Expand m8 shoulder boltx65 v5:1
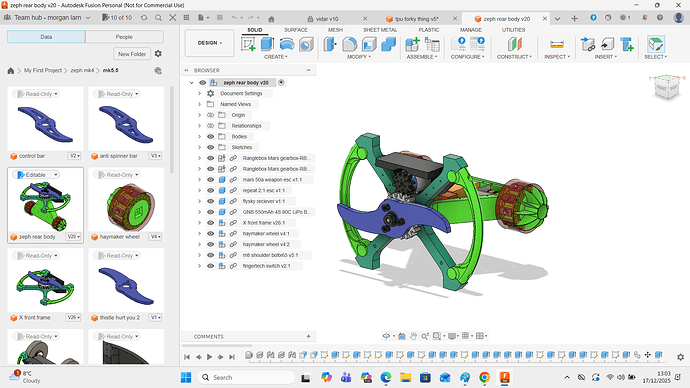This screenshot has width=690, height=388. click(x=199, y=255)
